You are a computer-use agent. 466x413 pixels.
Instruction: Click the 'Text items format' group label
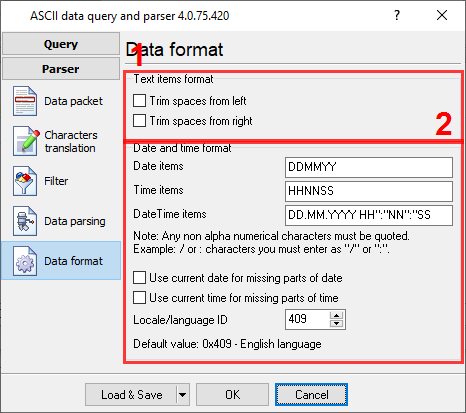point(173,79)
